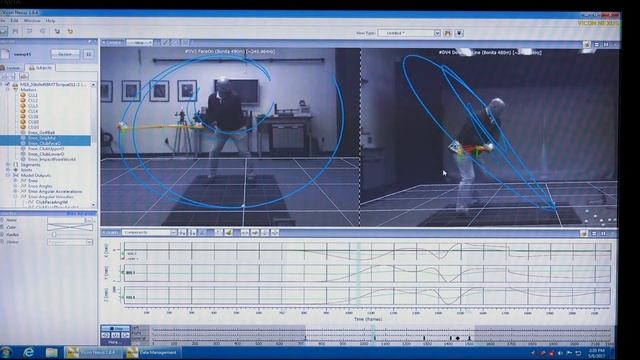Click the clock in the system tray
The width and height of the screenshot is (640, 360).
pos(598,353)
